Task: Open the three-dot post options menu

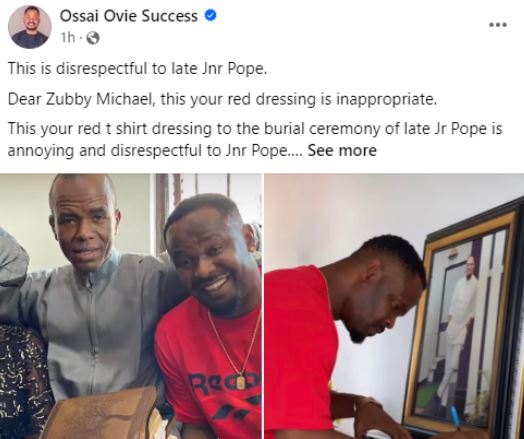Action: pyautogui.click(x=498, y=25)
